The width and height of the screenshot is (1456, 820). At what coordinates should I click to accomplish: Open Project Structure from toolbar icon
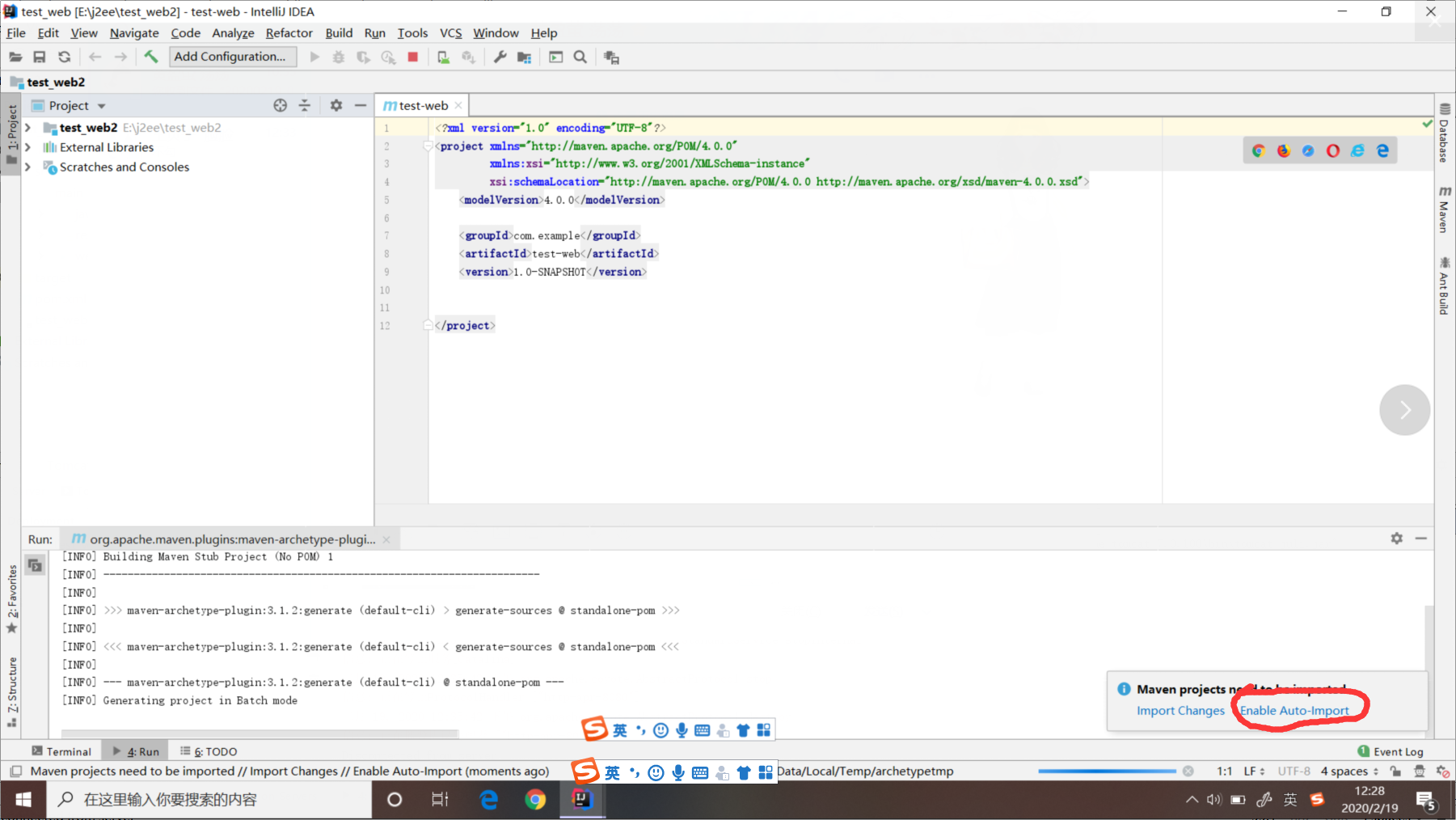[x=525, y=57]
